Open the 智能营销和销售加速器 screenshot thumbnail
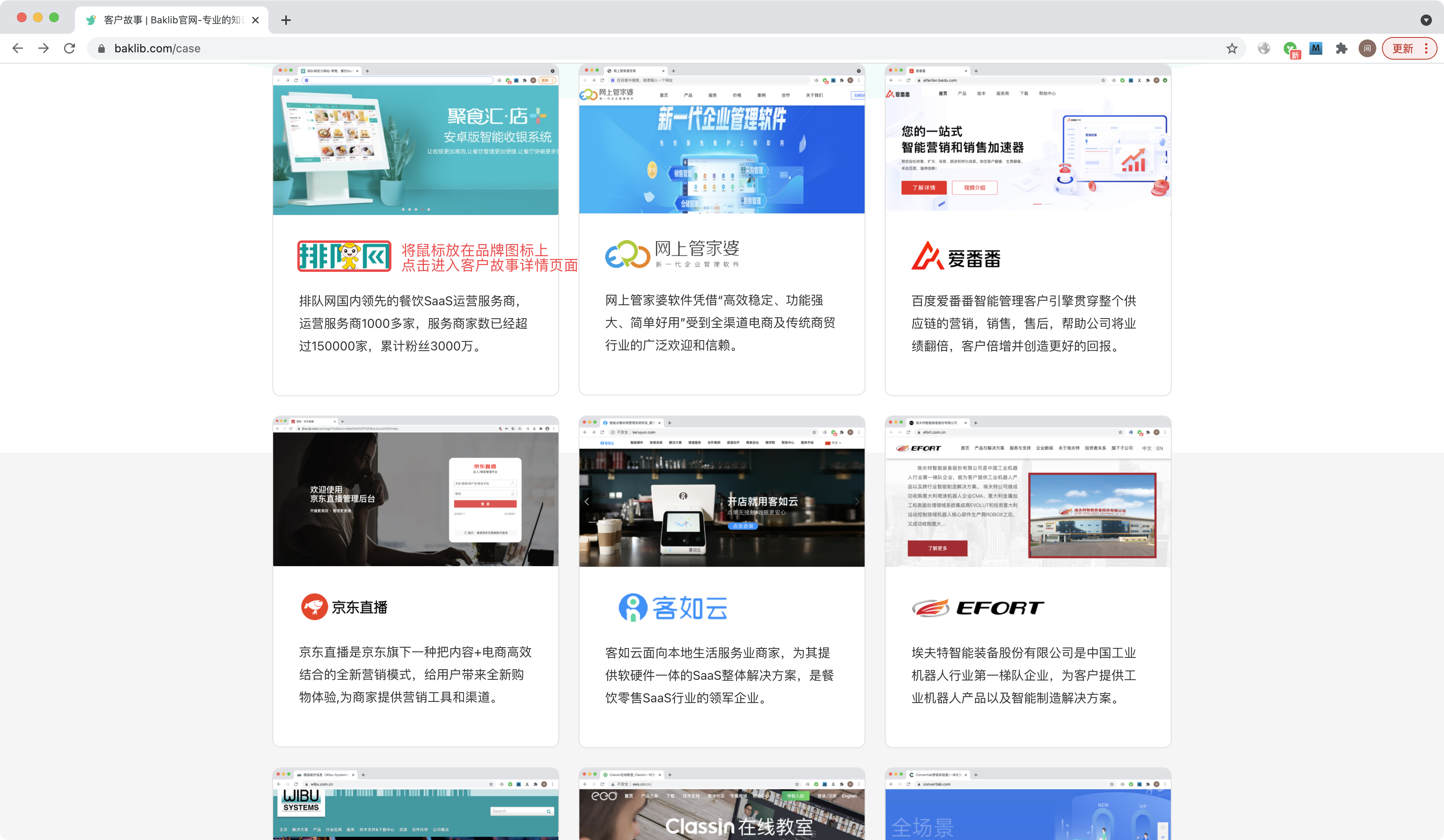 coord(1027,139)
